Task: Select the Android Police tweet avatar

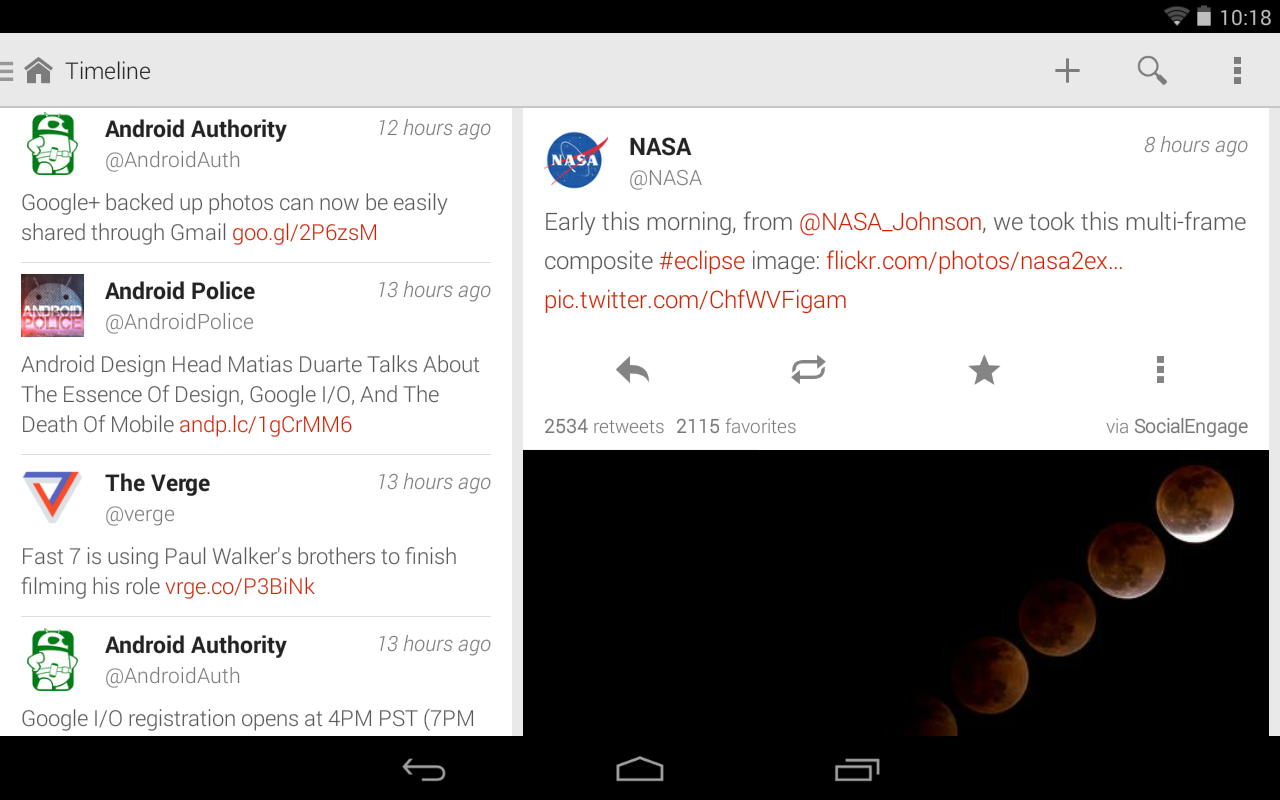Action: click(x=53, y=306)
